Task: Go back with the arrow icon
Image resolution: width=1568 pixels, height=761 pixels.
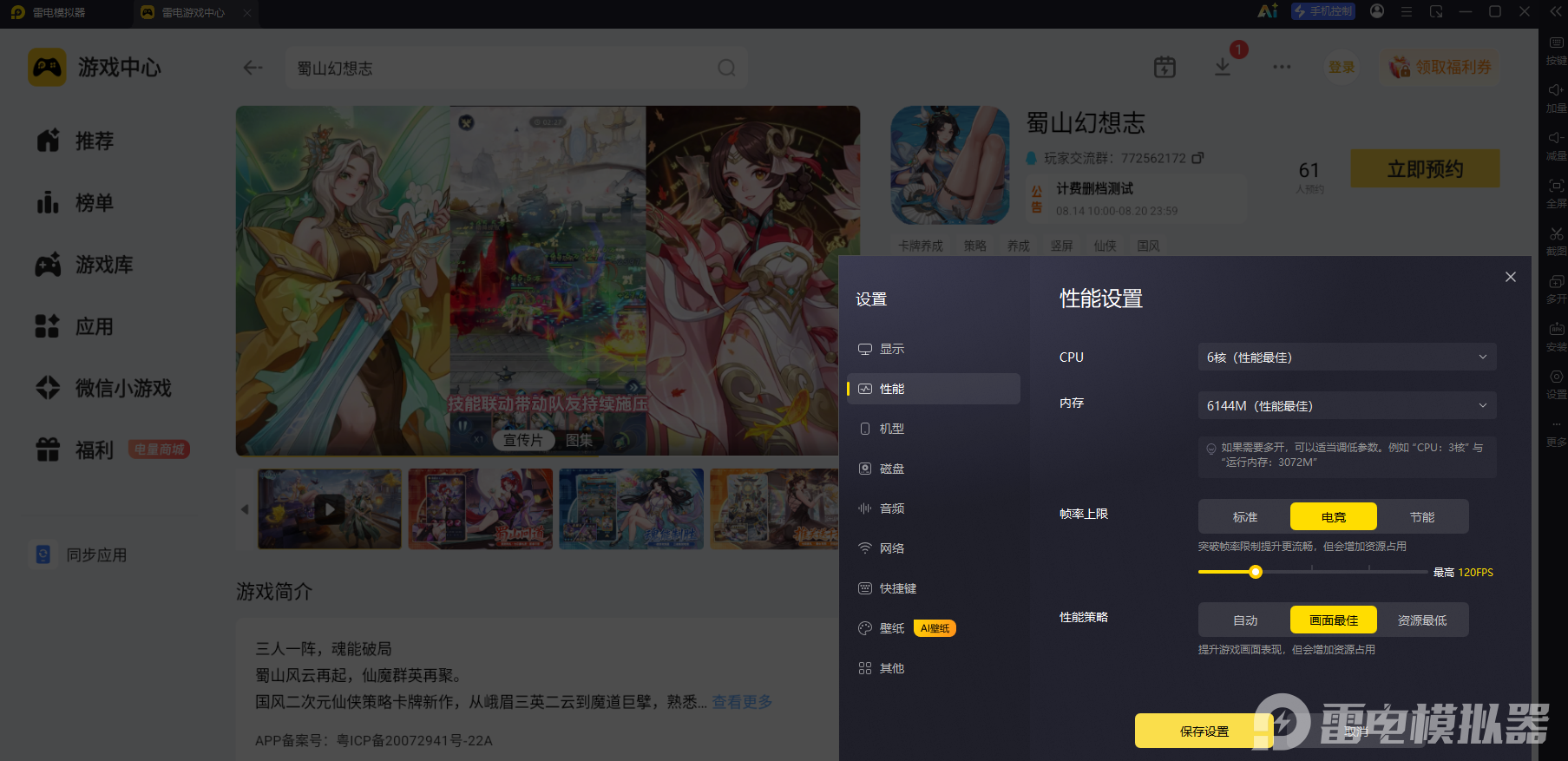Action: click(253, 68)
